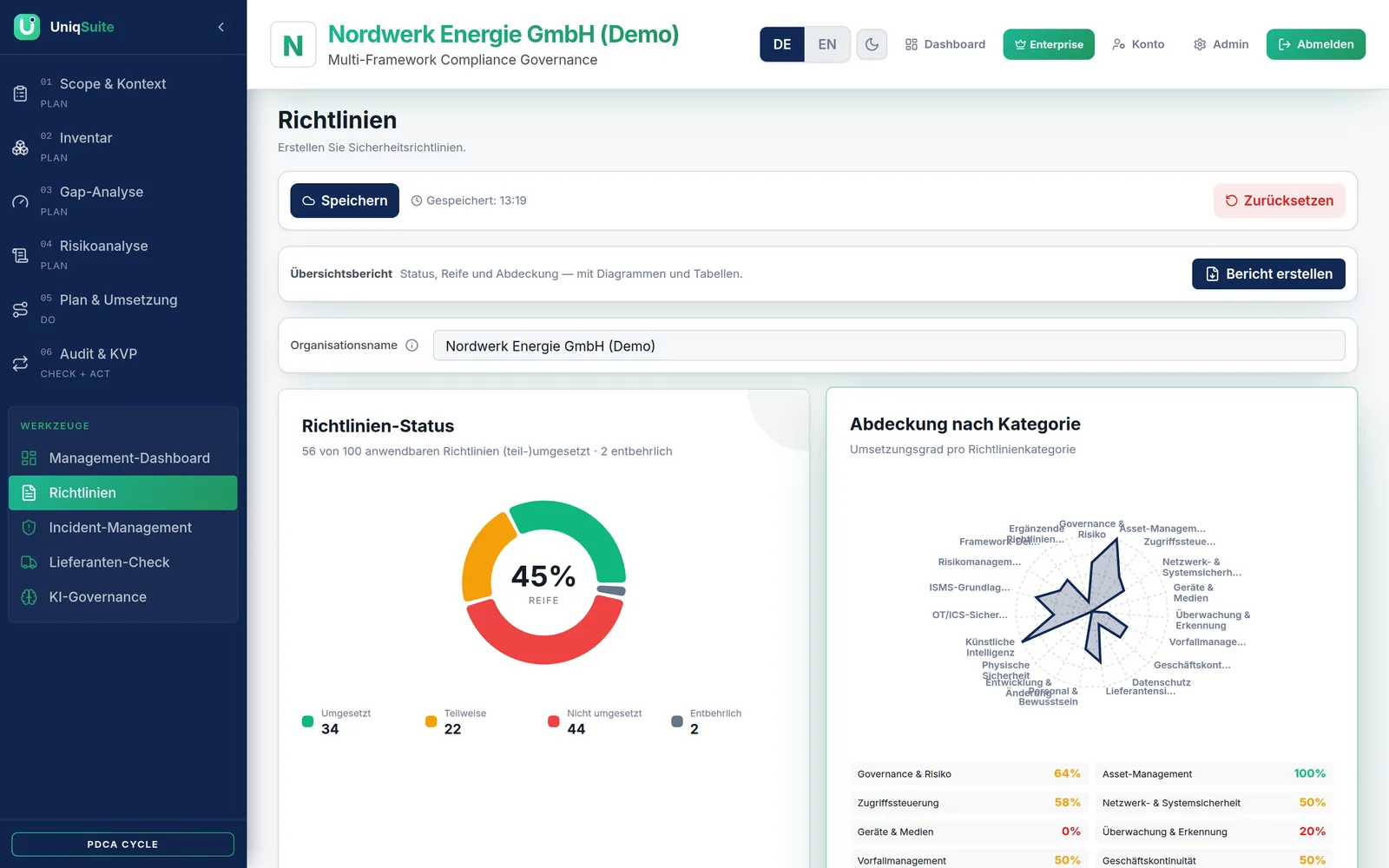Viewport: 1389px width, 868px height.
Task: Click the Nordwerk N company logo
Action: click(x=293, y=45)
